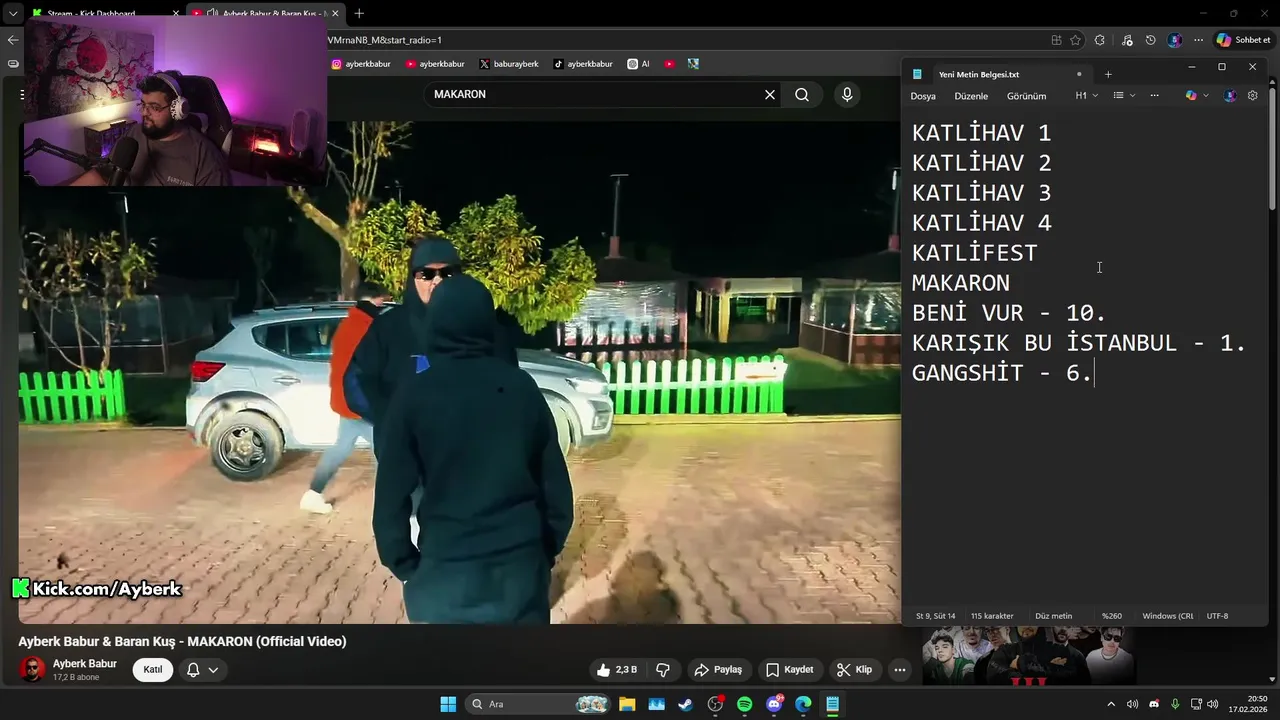Save the video with Kaydet
1280x720 pixels.
[789, 670]
